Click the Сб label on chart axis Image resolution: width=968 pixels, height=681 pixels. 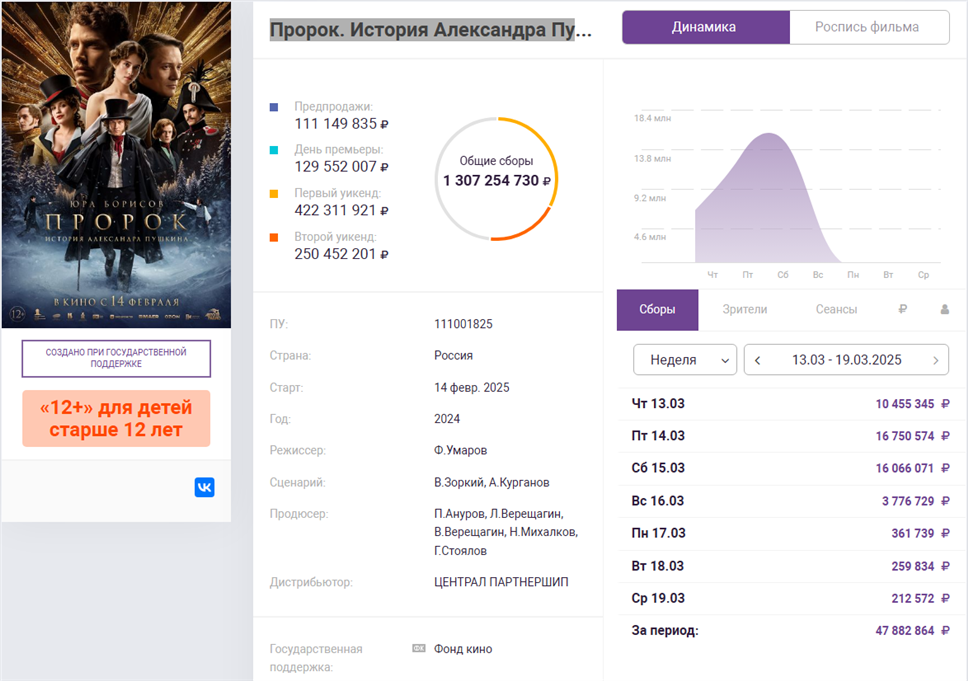click(x=782, y=275)
